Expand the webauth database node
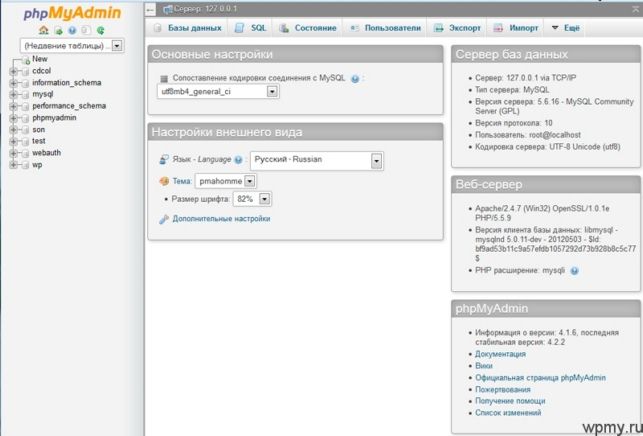Viewport: 643px width, 436px height. 13,153
